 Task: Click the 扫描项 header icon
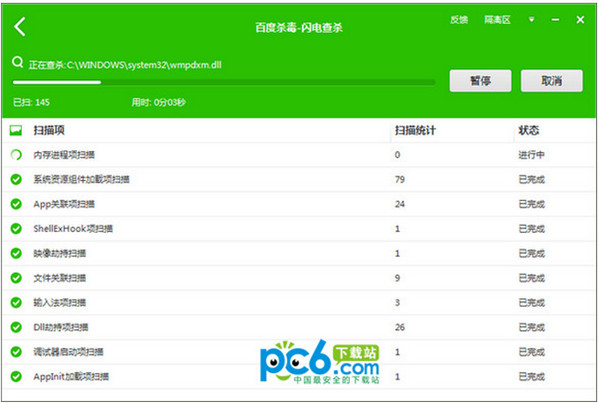tap(16, 130)
